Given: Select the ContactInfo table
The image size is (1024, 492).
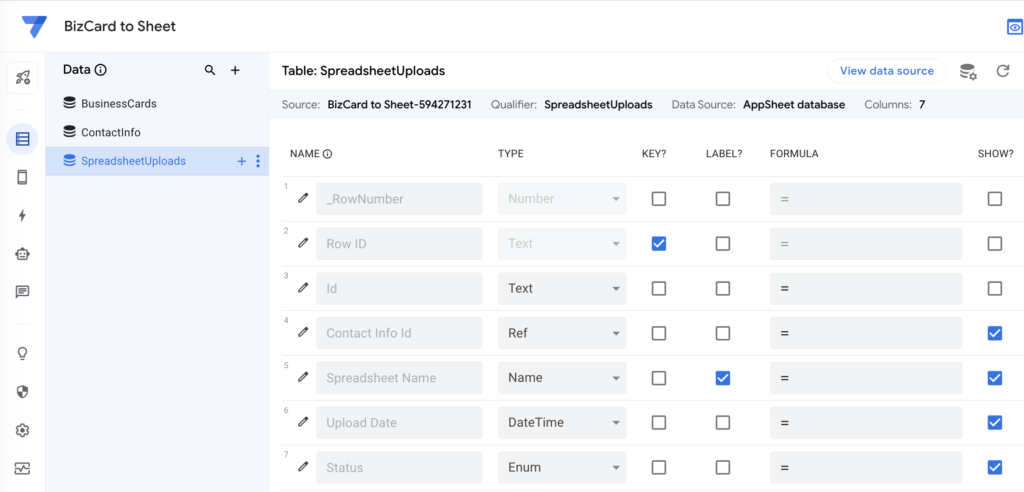Looking at the screenshot, I should pos(110,132).
